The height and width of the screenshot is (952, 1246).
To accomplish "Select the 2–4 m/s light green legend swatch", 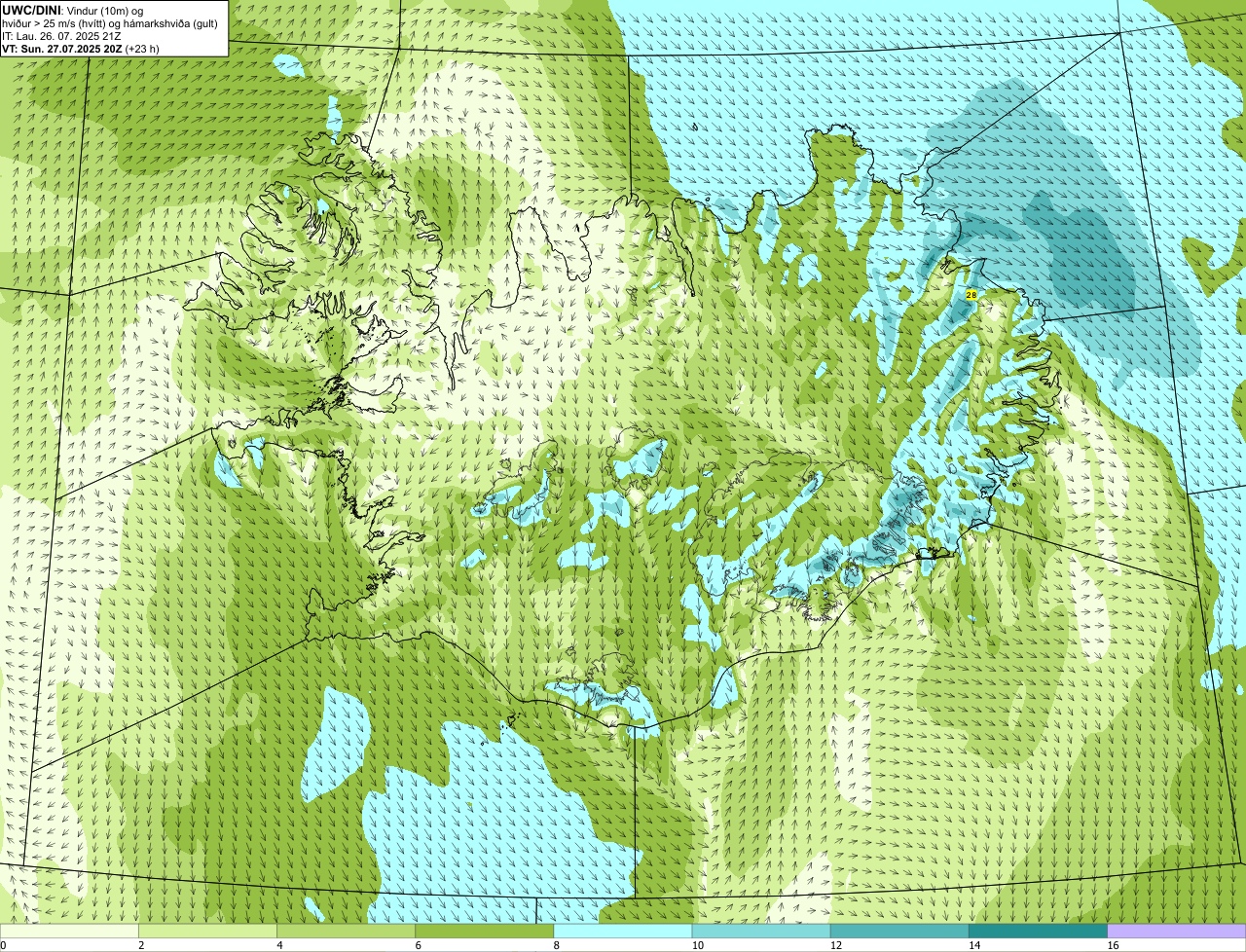I will 208,931.
